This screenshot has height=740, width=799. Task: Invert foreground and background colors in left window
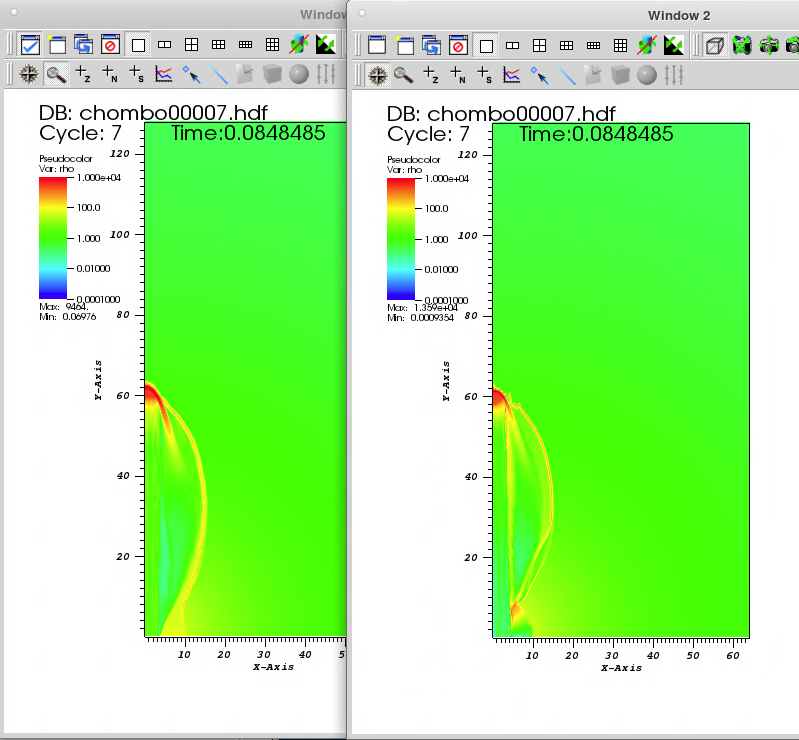[326, 45]
